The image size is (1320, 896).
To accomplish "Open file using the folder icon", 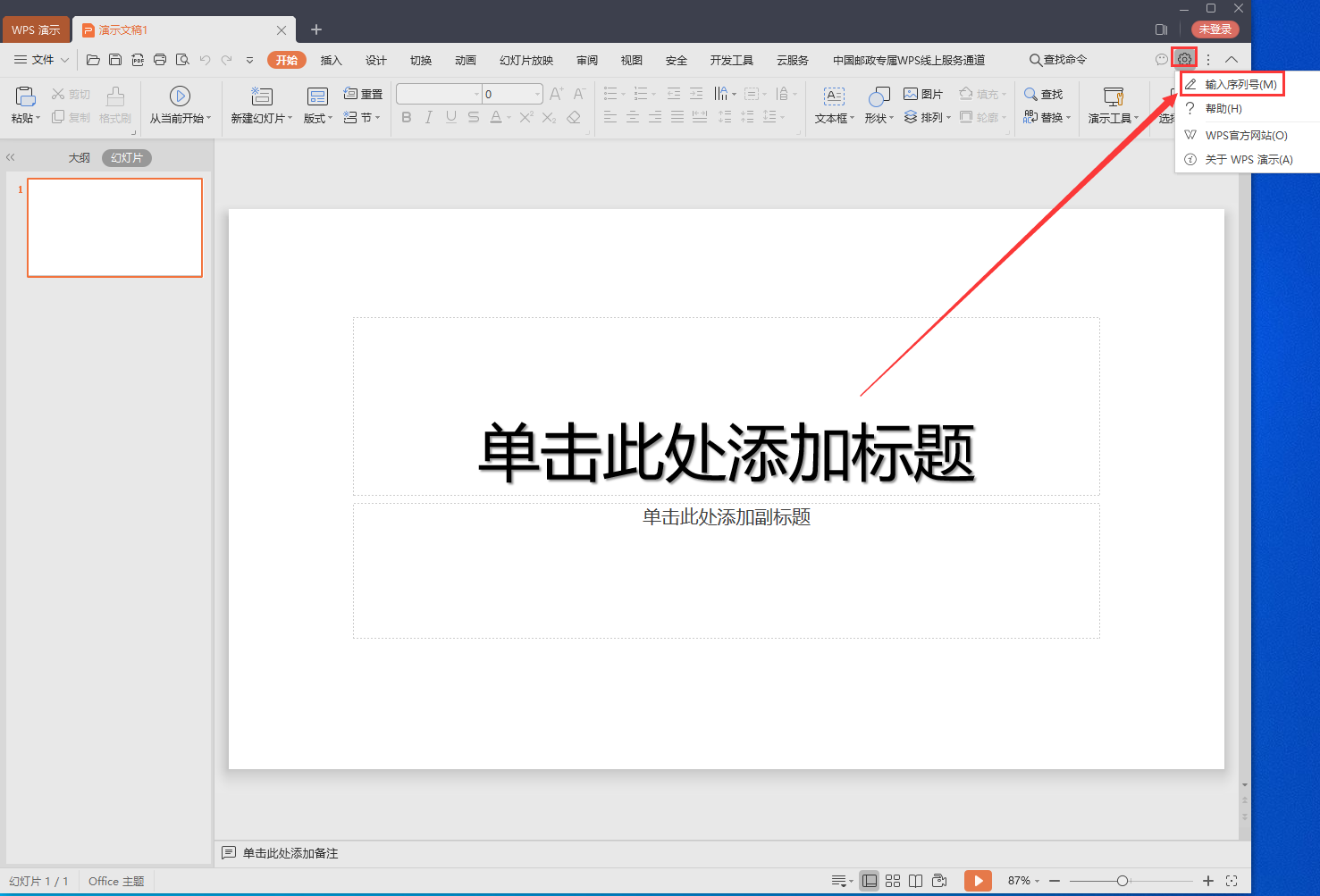I will (x=93, y=60).
